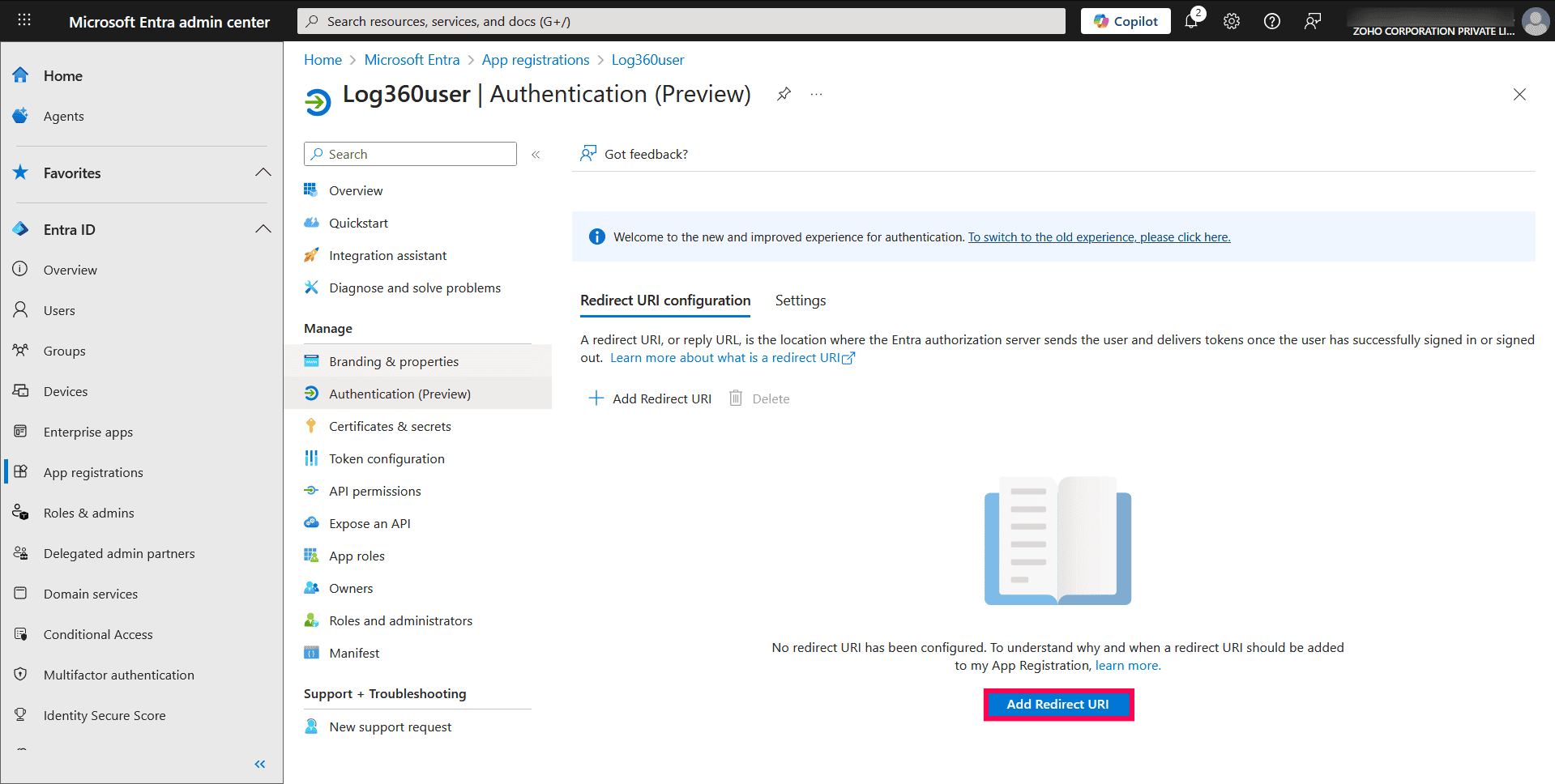Open Token configuration
The height and width of the screenshot is (784, 1555).
click(x=387, y=458)
